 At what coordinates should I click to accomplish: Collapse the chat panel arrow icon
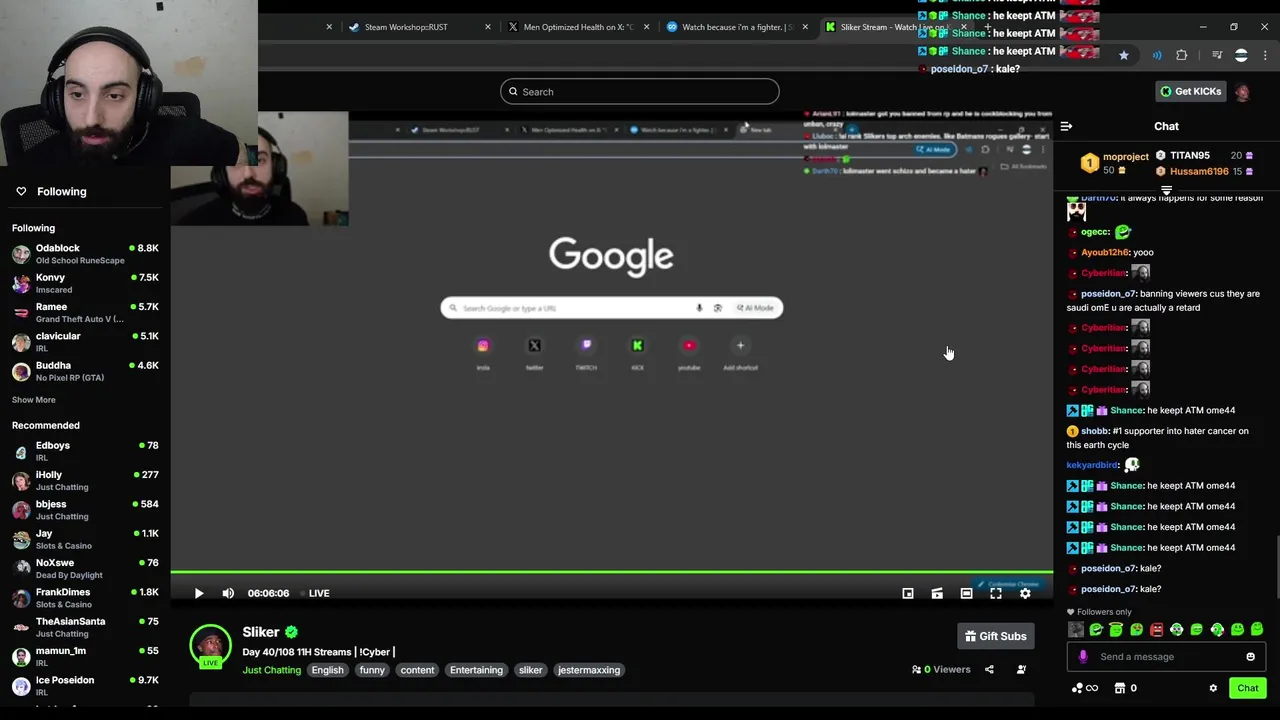(1066, 126)
